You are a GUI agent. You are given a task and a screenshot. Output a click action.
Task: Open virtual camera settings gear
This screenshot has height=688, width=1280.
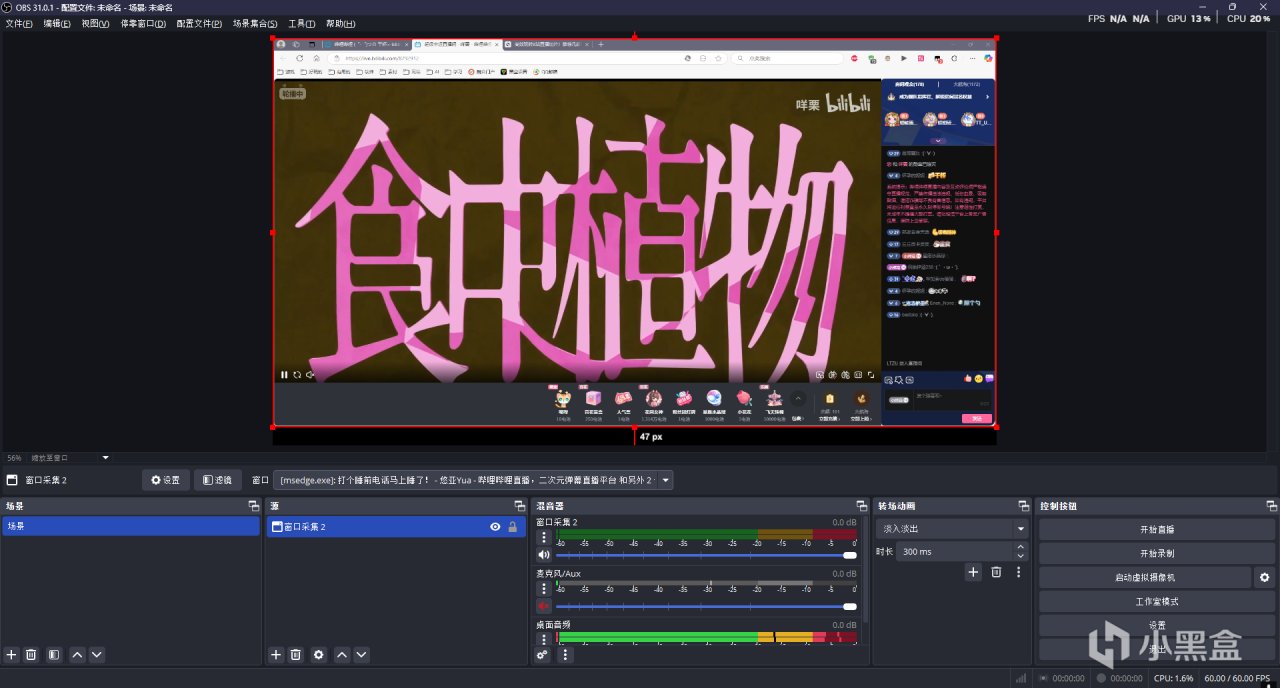click(x=1265, y=577)
